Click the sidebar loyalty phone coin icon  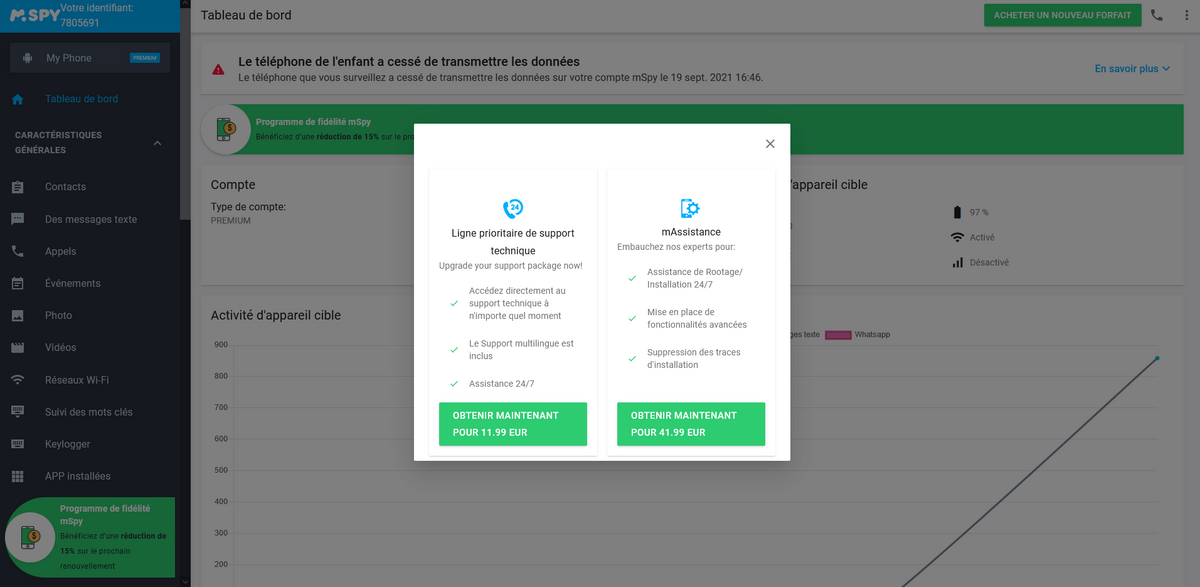(x=31, y=539)
